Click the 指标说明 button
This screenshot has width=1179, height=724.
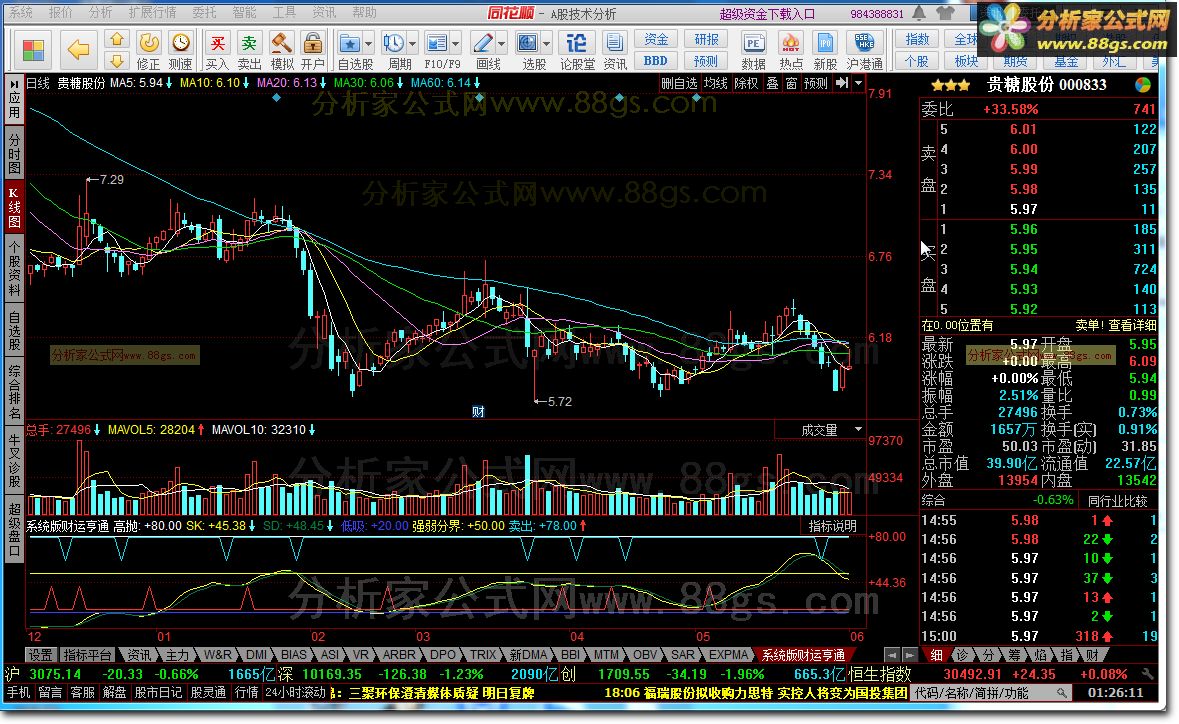coord(832,526)
